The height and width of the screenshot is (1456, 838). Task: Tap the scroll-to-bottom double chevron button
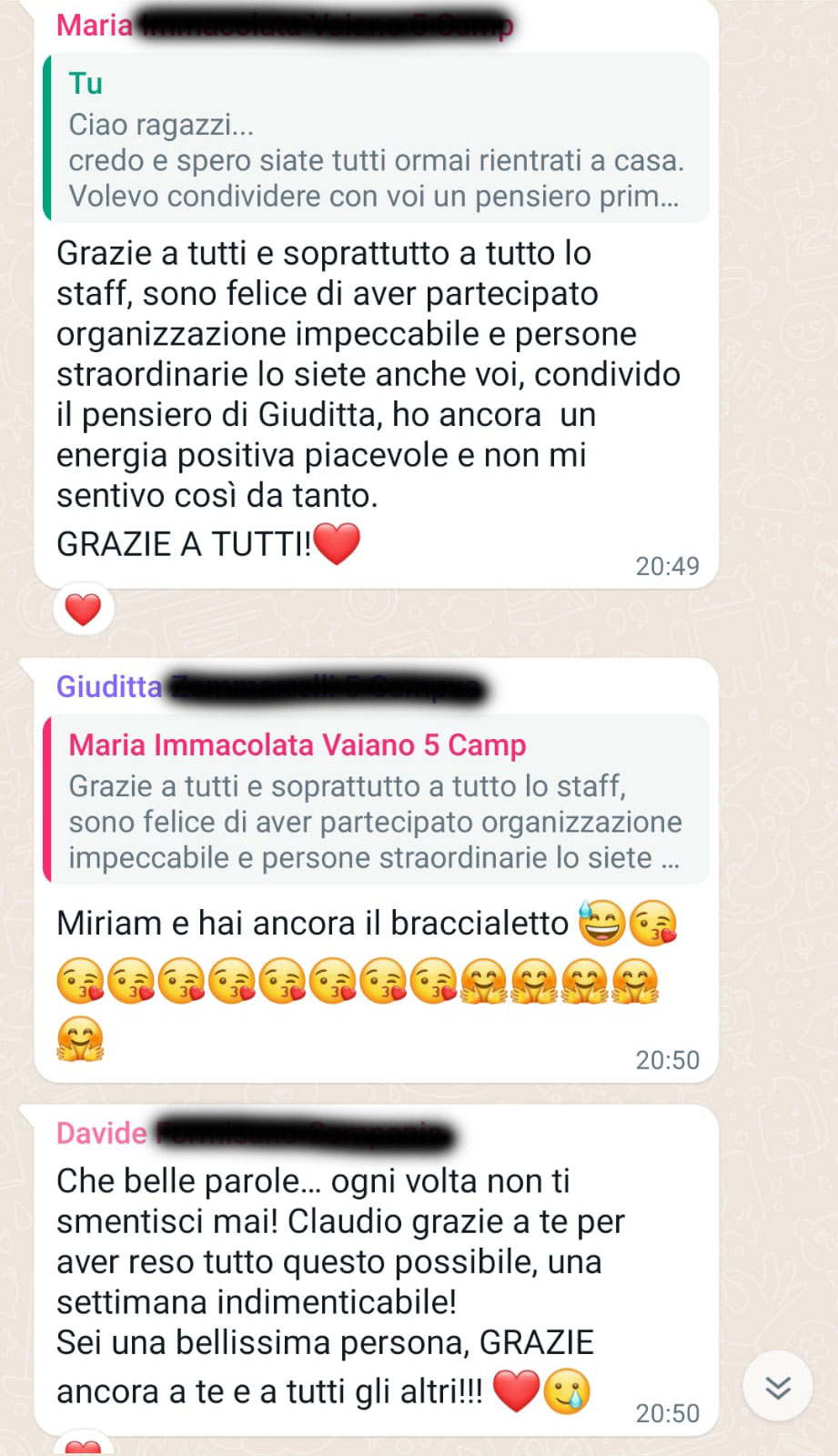tap(778, 1387)
